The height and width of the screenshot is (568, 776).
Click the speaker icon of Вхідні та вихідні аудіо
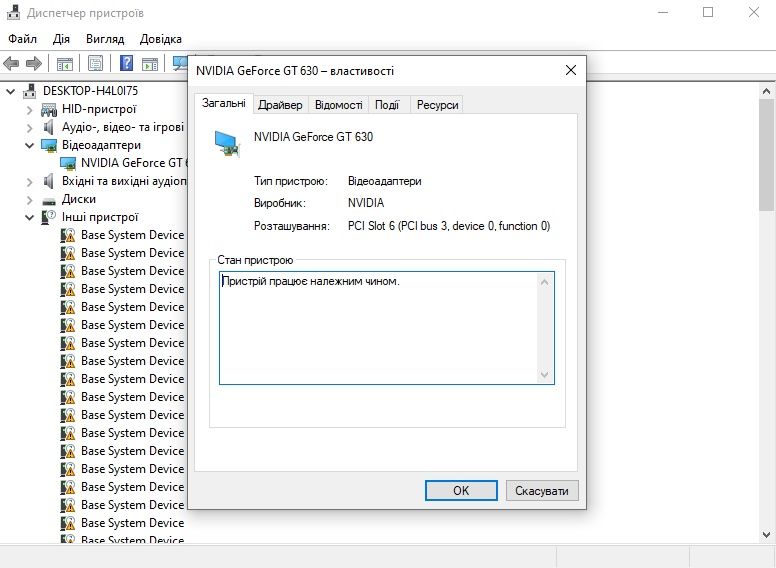(48, 181)
